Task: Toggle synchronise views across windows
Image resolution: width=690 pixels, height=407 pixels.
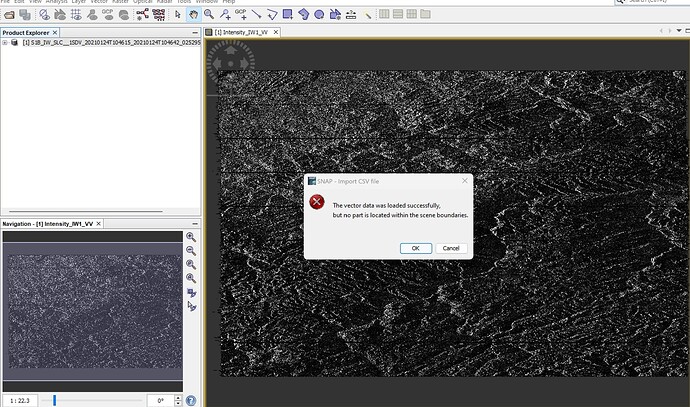Action: (191, 293)
